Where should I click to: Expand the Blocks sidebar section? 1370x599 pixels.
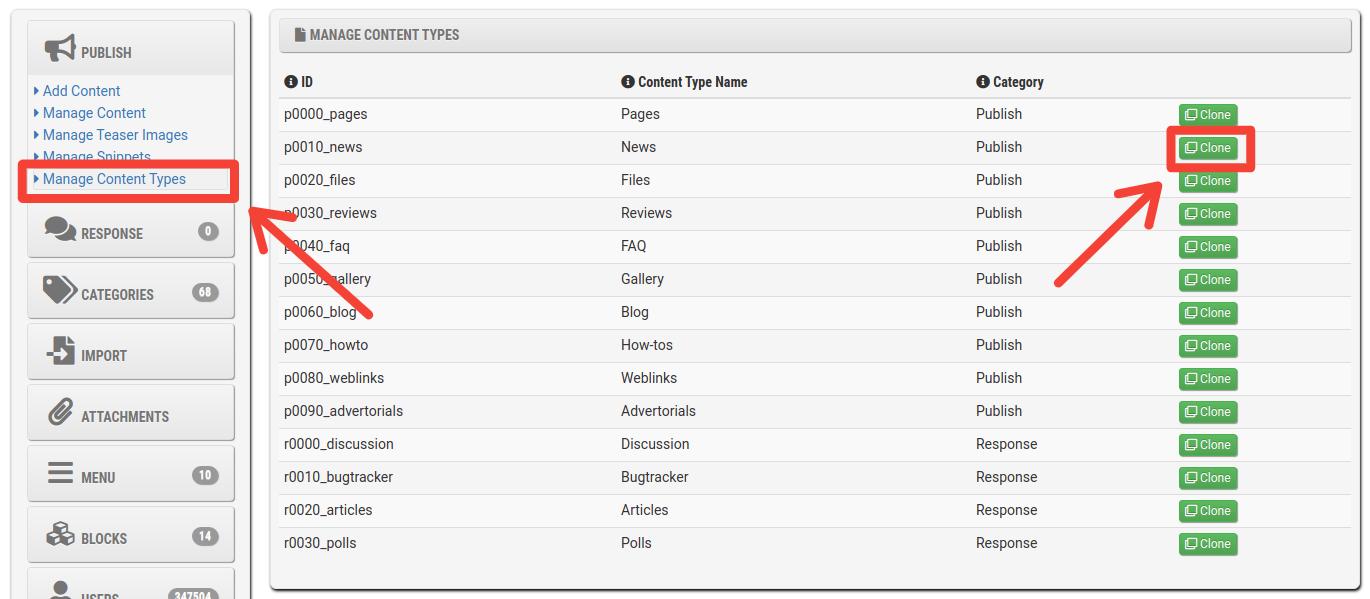pos(131,535)
